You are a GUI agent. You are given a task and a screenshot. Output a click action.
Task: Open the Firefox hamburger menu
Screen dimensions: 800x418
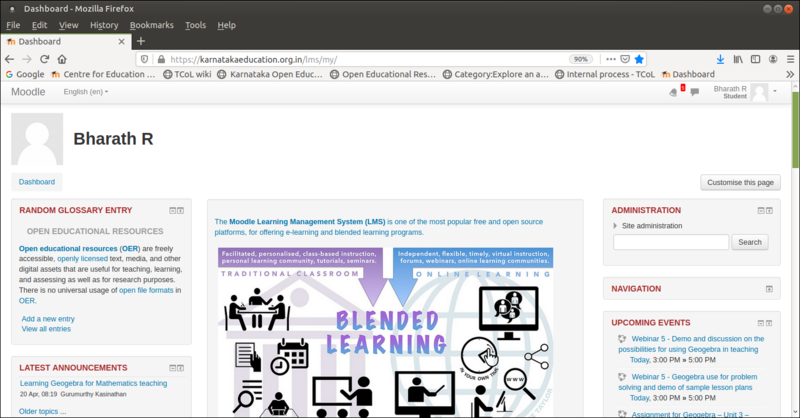790,59
